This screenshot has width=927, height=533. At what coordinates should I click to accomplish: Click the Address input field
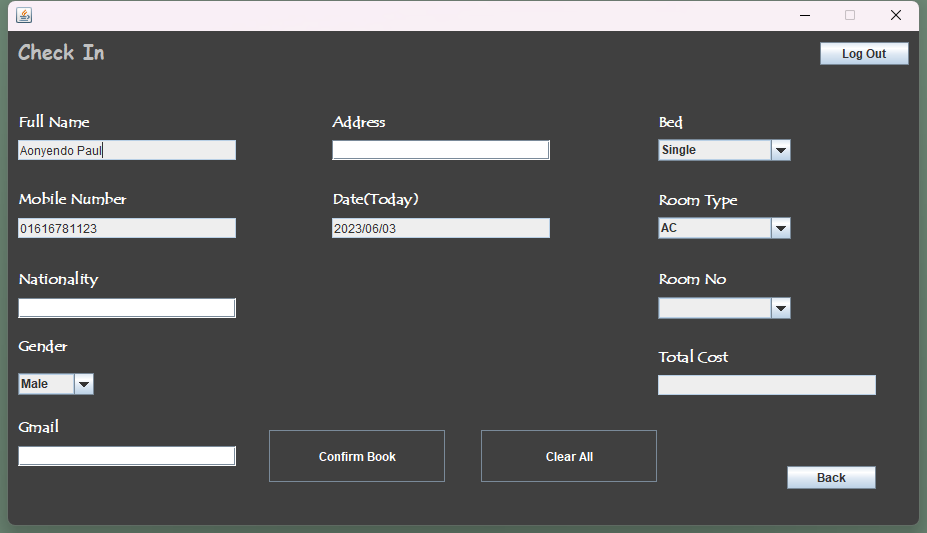coord(441,150)
